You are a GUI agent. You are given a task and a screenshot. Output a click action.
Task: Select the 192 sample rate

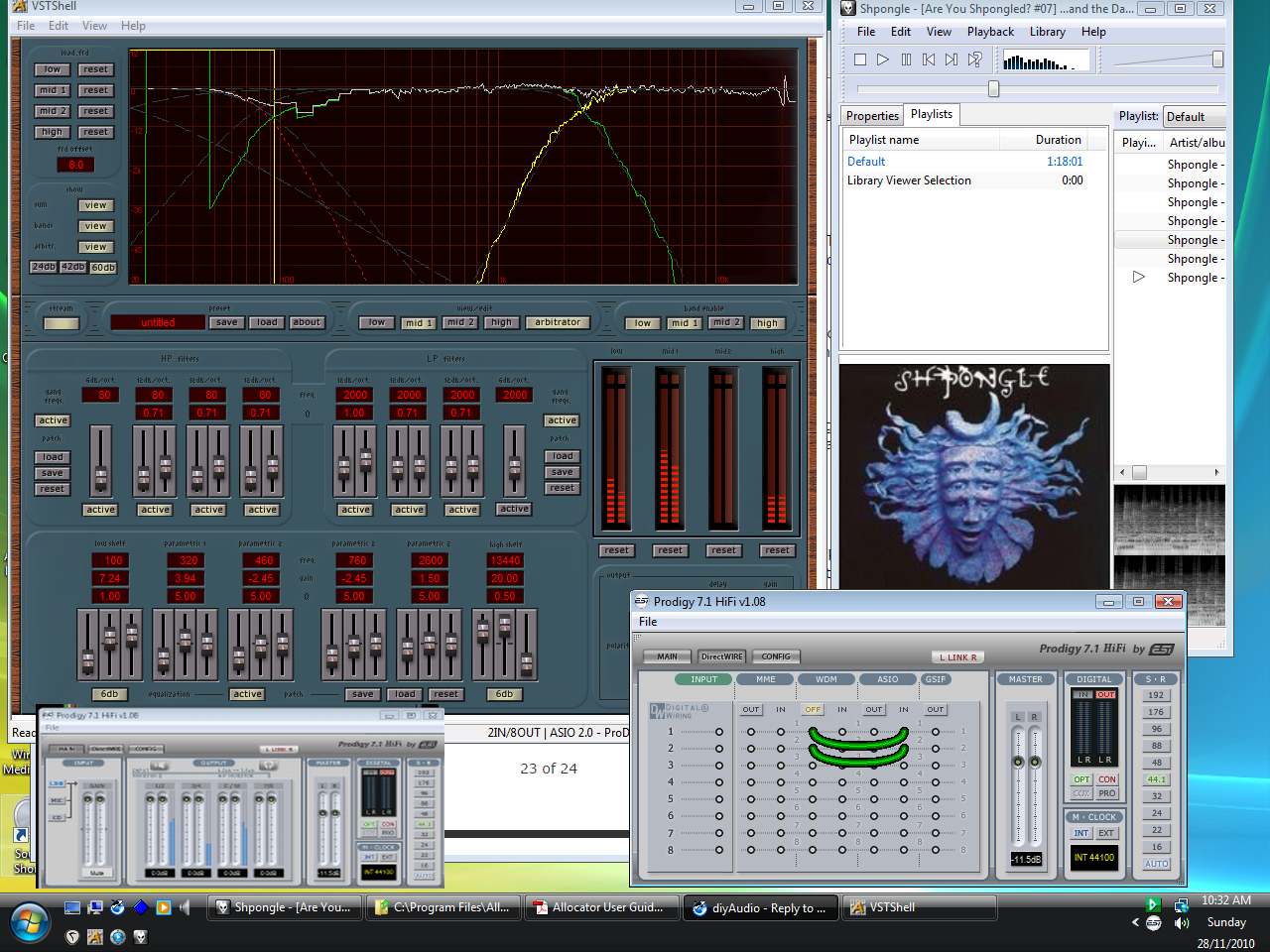1156,695
